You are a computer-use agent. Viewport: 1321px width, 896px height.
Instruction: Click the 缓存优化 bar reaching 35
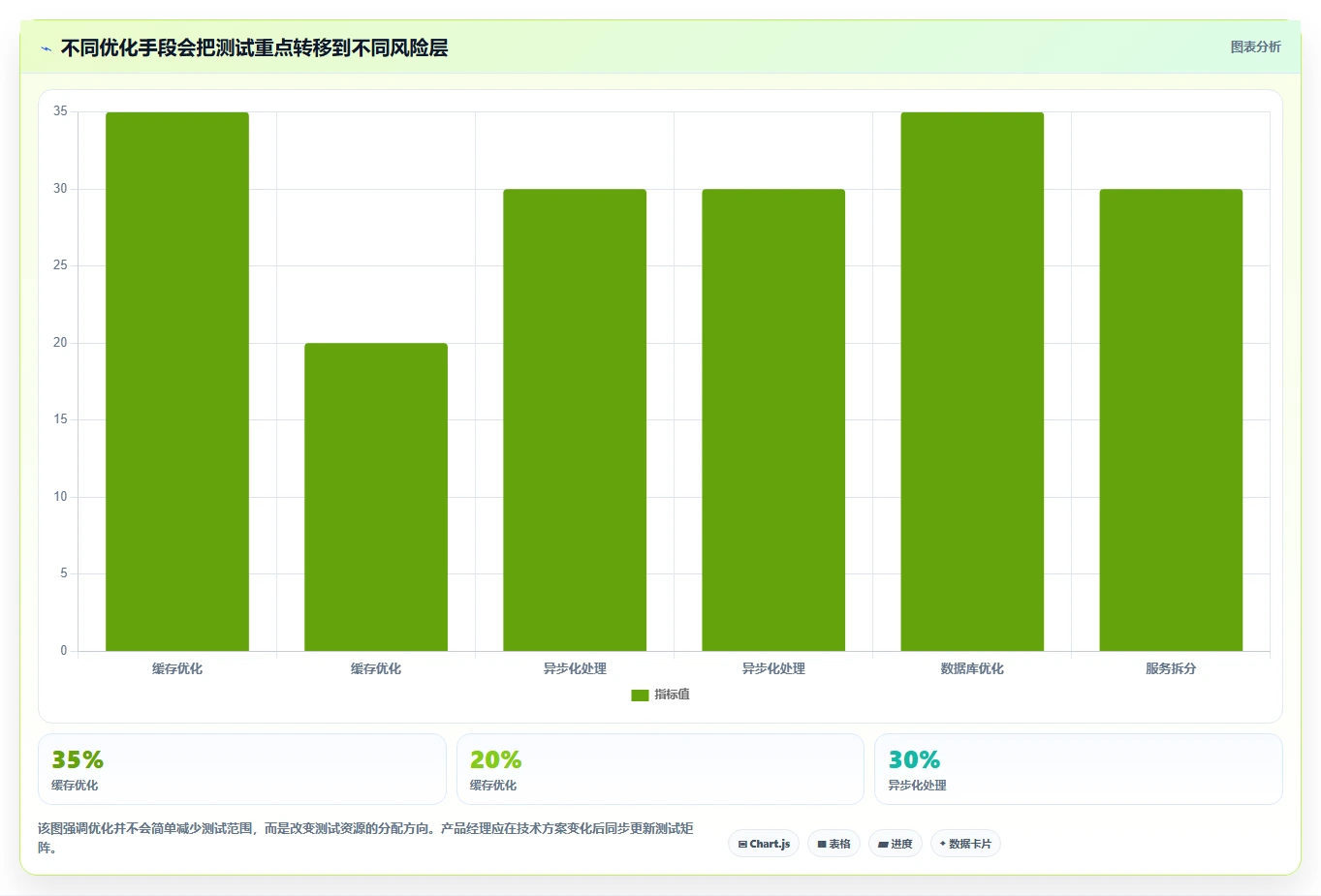point(177,382)
